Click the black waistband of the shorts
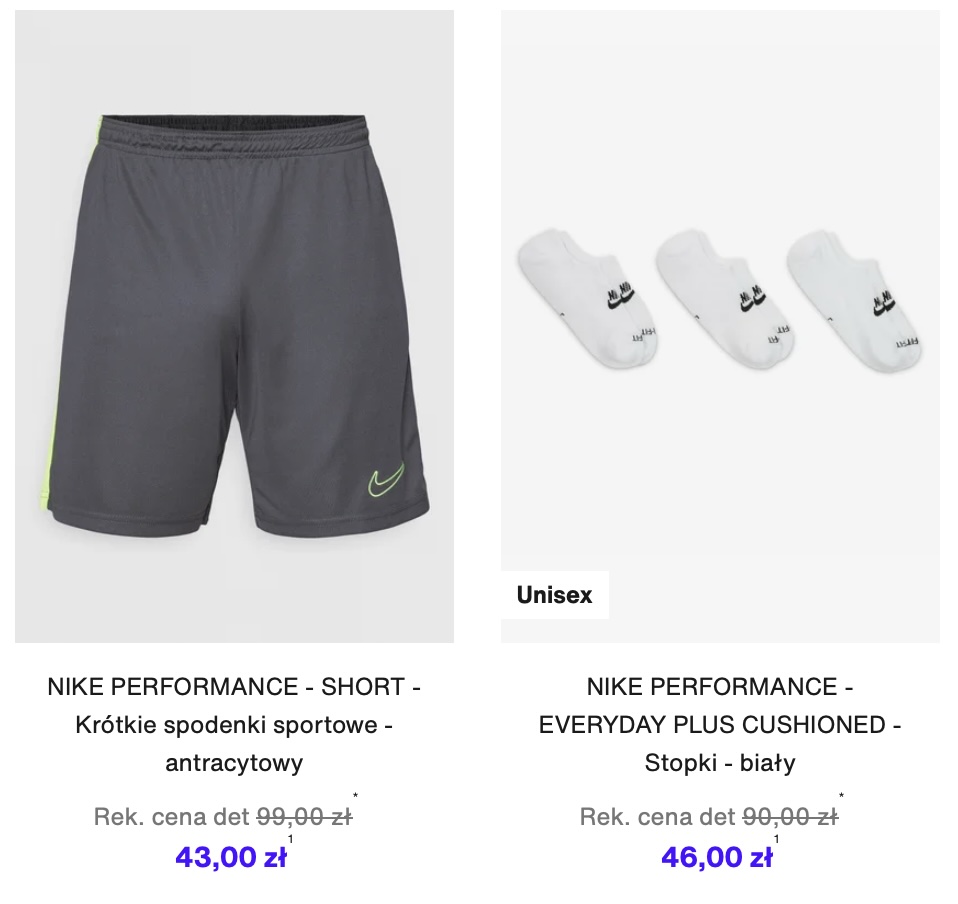958x904 pixels. (234, 122)
